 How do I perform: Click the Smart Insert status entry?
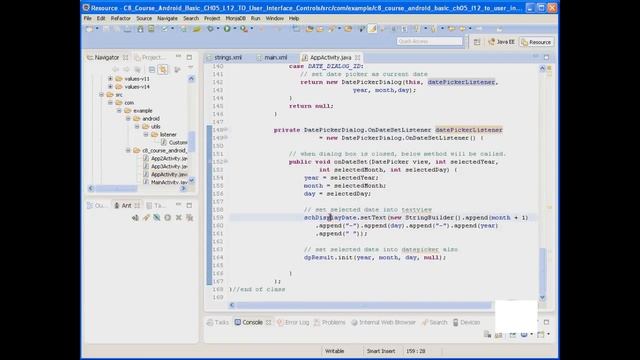380,351
